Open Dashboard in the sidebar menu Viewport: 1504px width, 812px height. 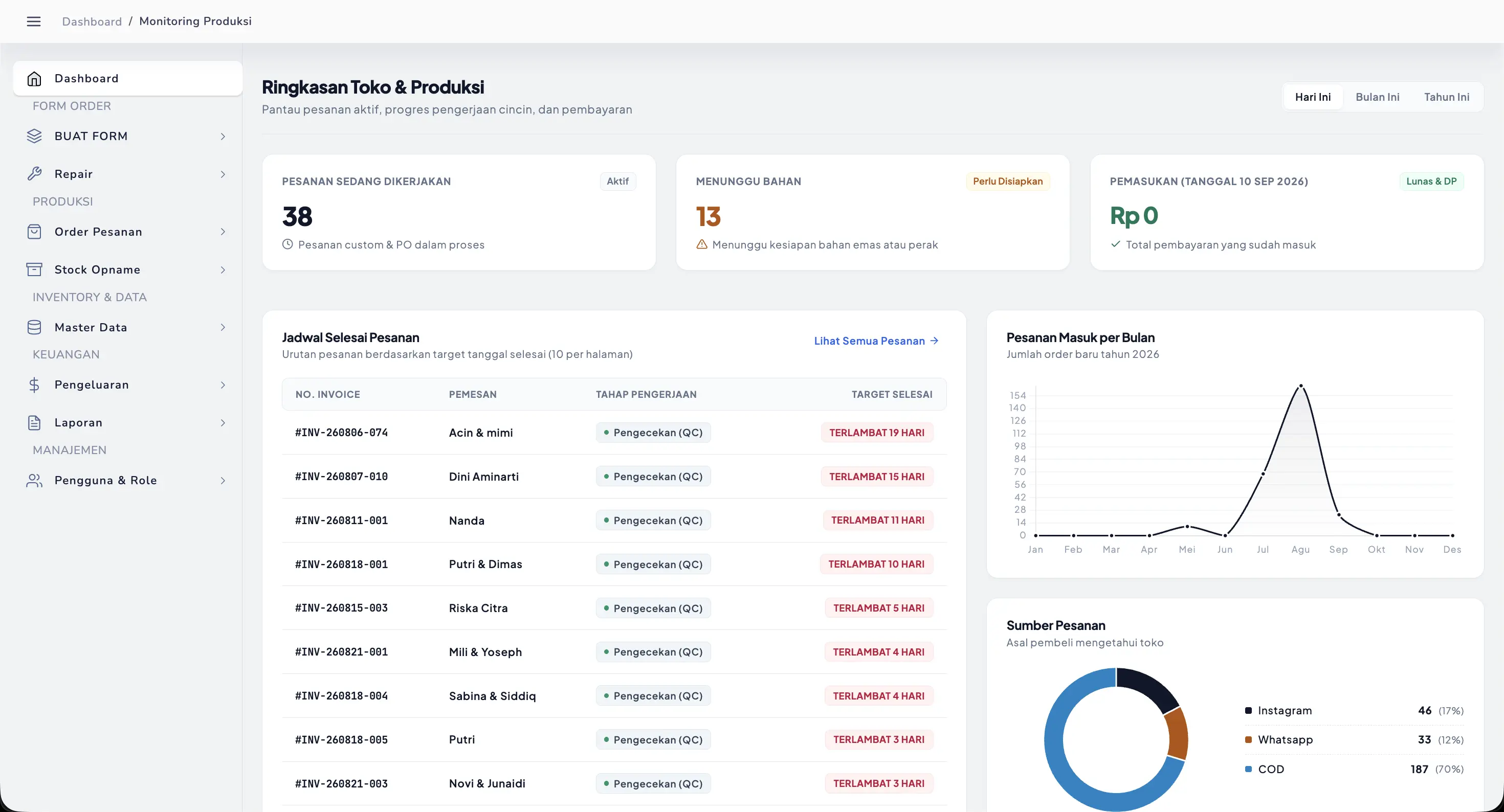click(128, 78)
